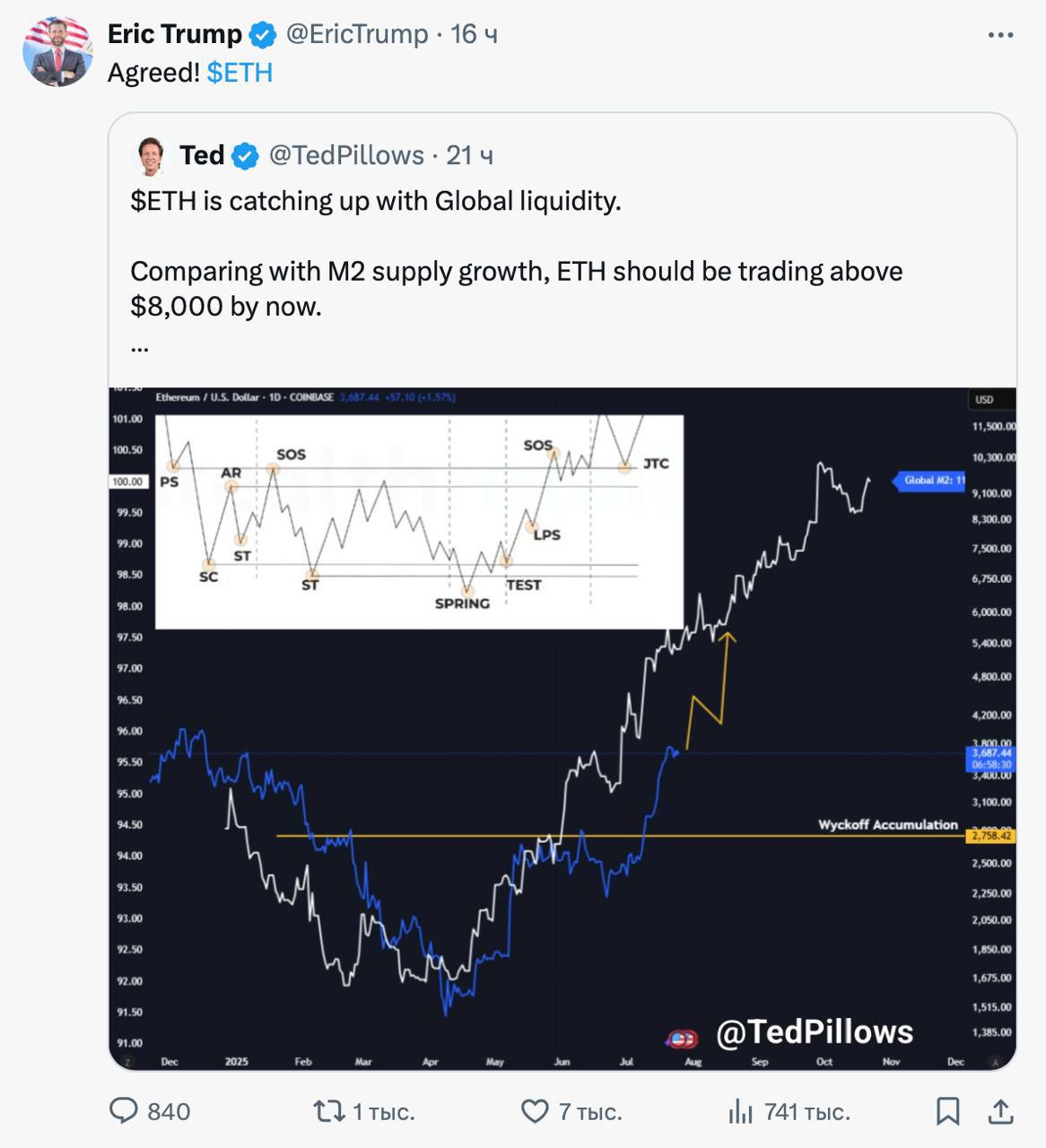1046x1148 pixels.
Task: Open Ted's small profile avatar
Action: pyautogui.click(x=151, y=156)
